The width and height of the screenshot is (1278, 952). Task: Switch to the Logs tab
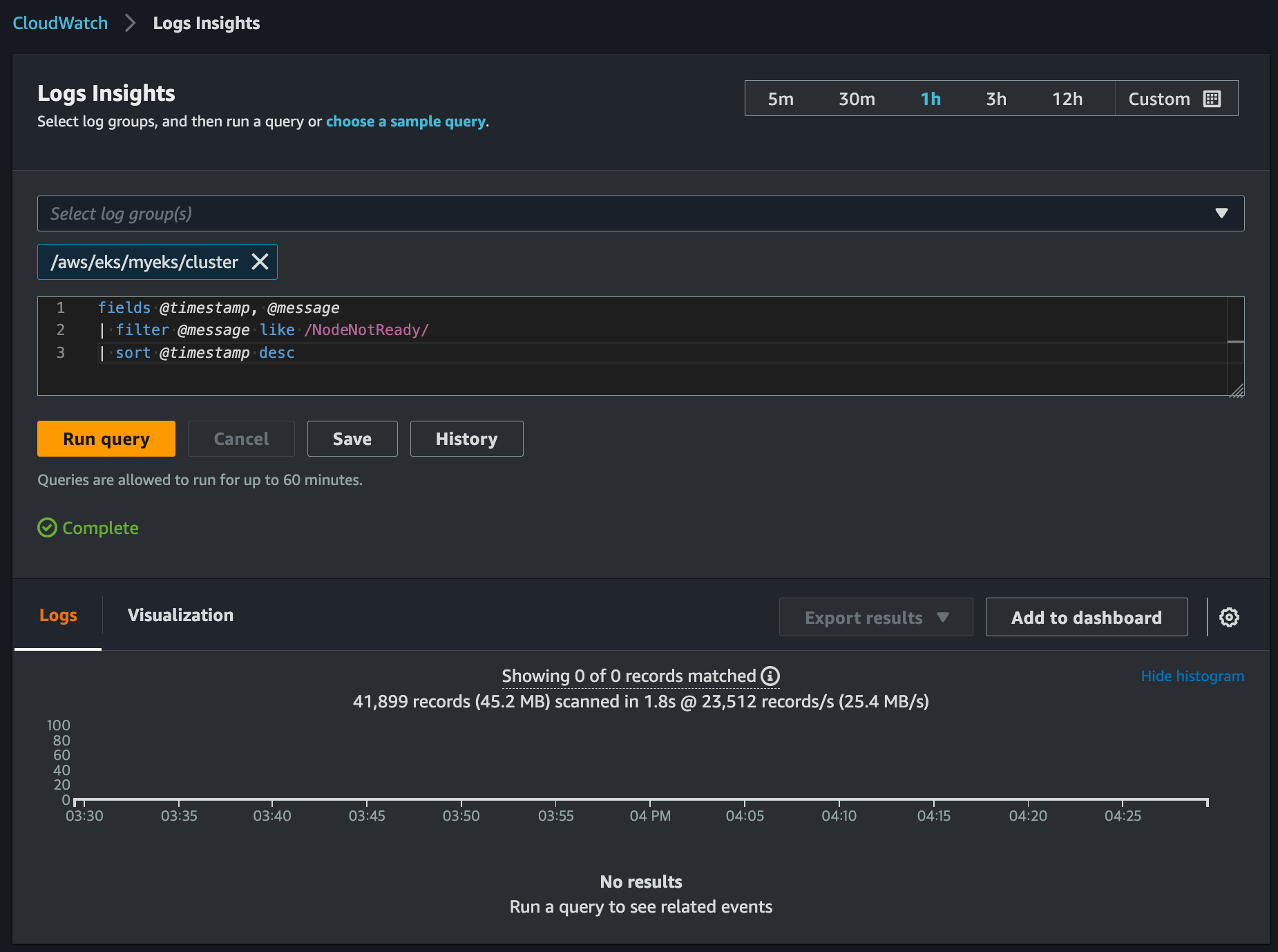(58, 615)
